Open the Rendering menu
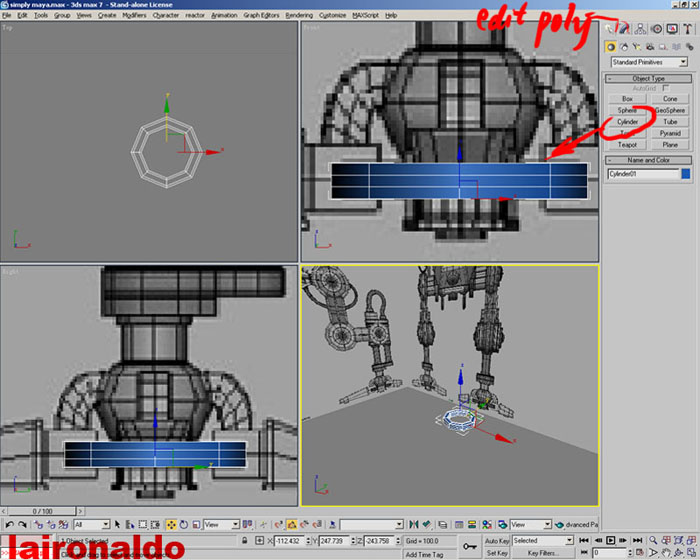 (x=298, y=16)
